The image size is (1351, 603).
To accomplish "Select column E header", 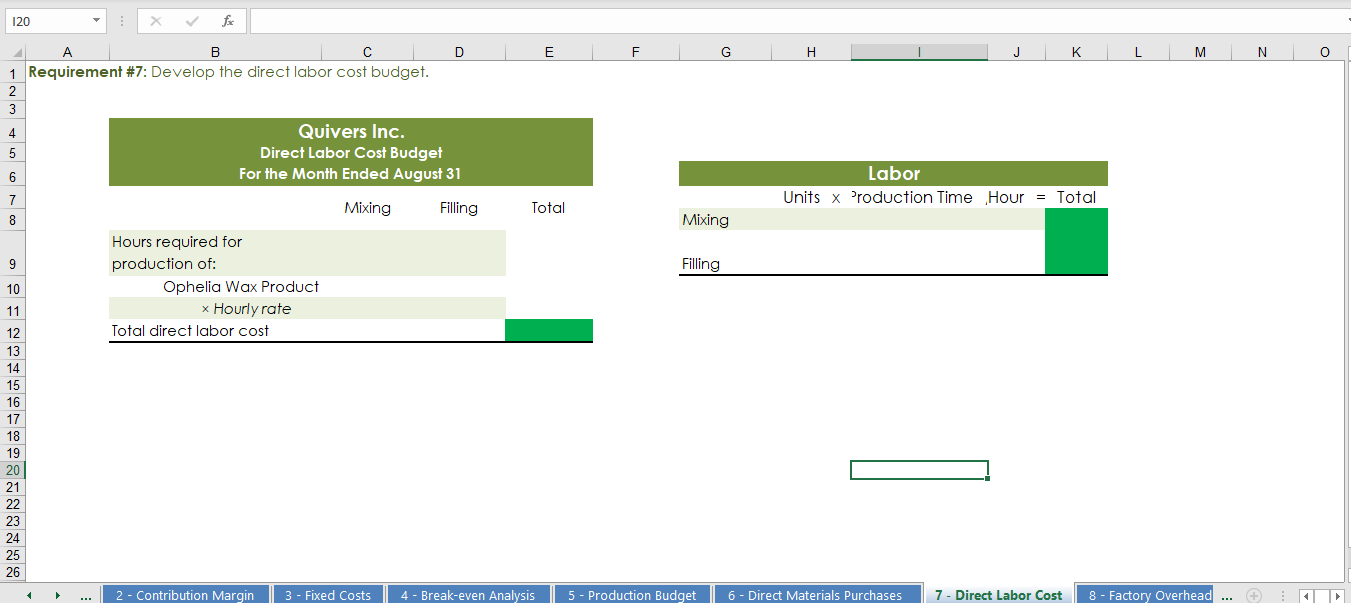I will coord(549,52).
